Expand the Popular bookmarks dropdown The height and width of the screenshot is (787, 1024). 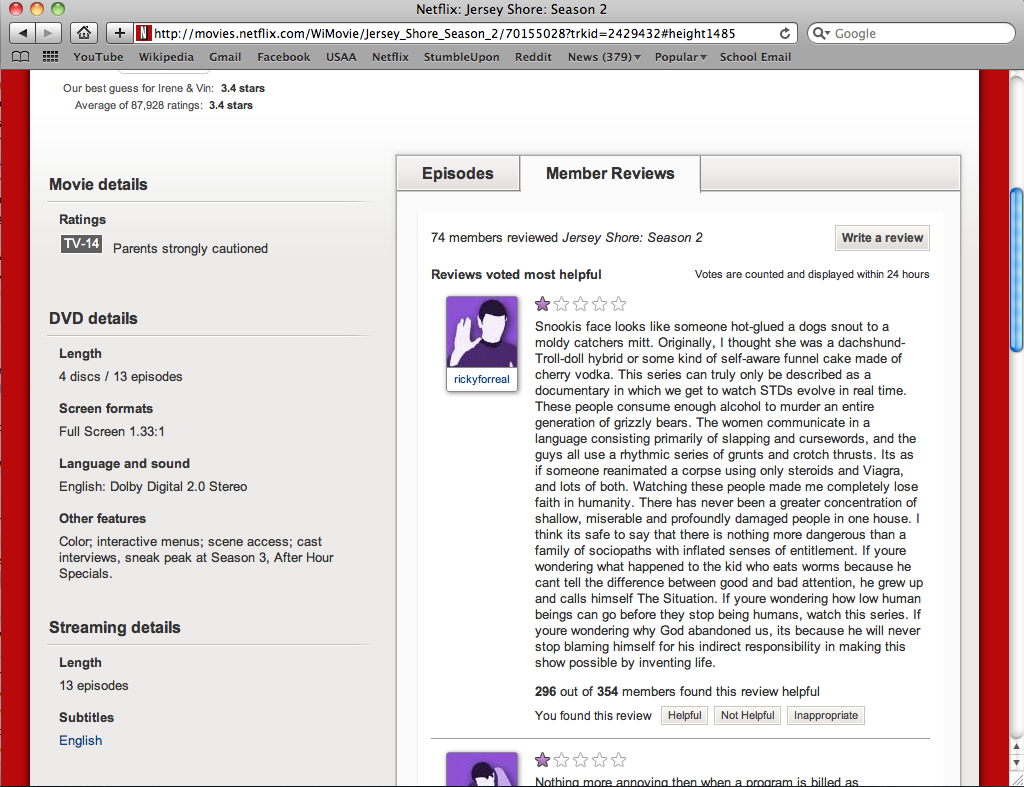pyautogui.click(x=680, y=57)
